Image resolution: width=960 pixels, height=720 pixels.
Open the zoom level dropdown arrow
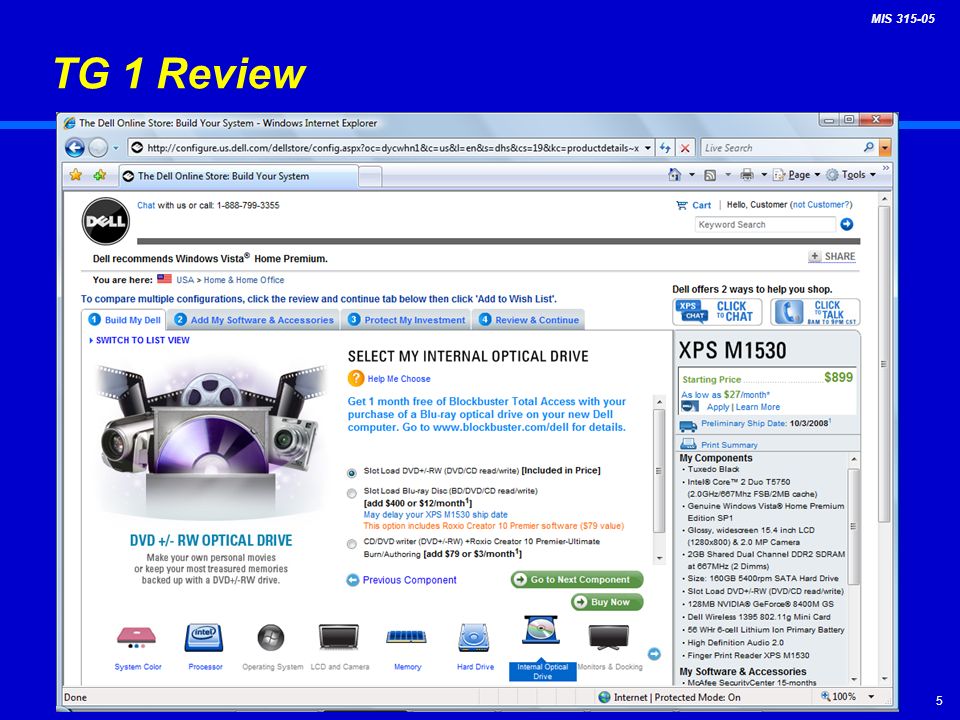[x=871, y=697]
